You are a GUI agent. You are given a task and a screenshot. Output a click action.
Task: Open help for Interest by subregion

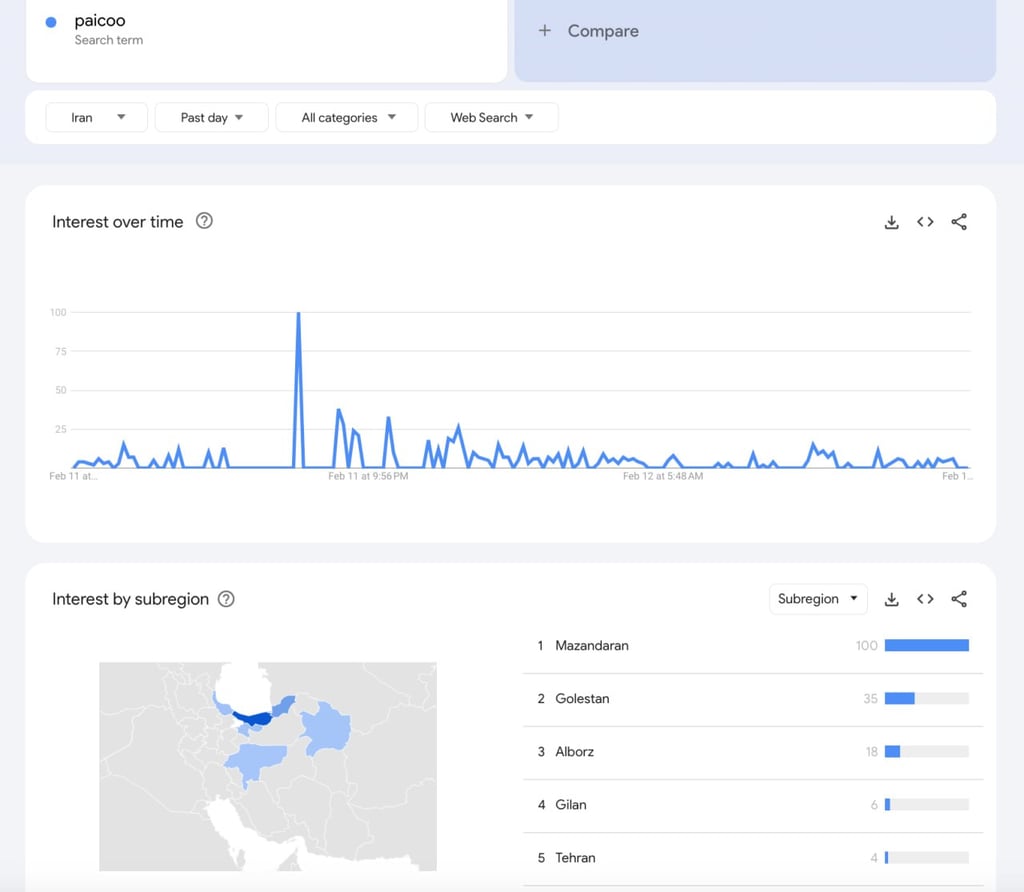[226, 599]
